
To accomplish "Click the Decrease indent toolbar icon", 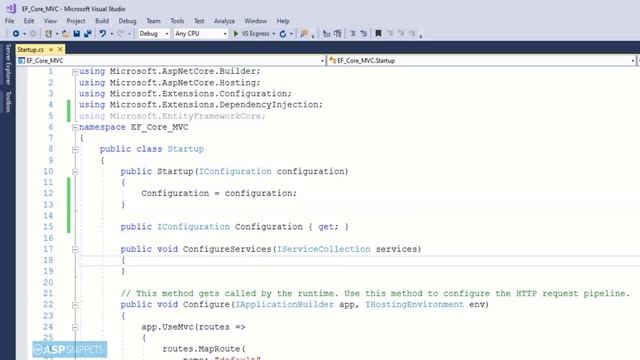I will [x=353, y=33].
